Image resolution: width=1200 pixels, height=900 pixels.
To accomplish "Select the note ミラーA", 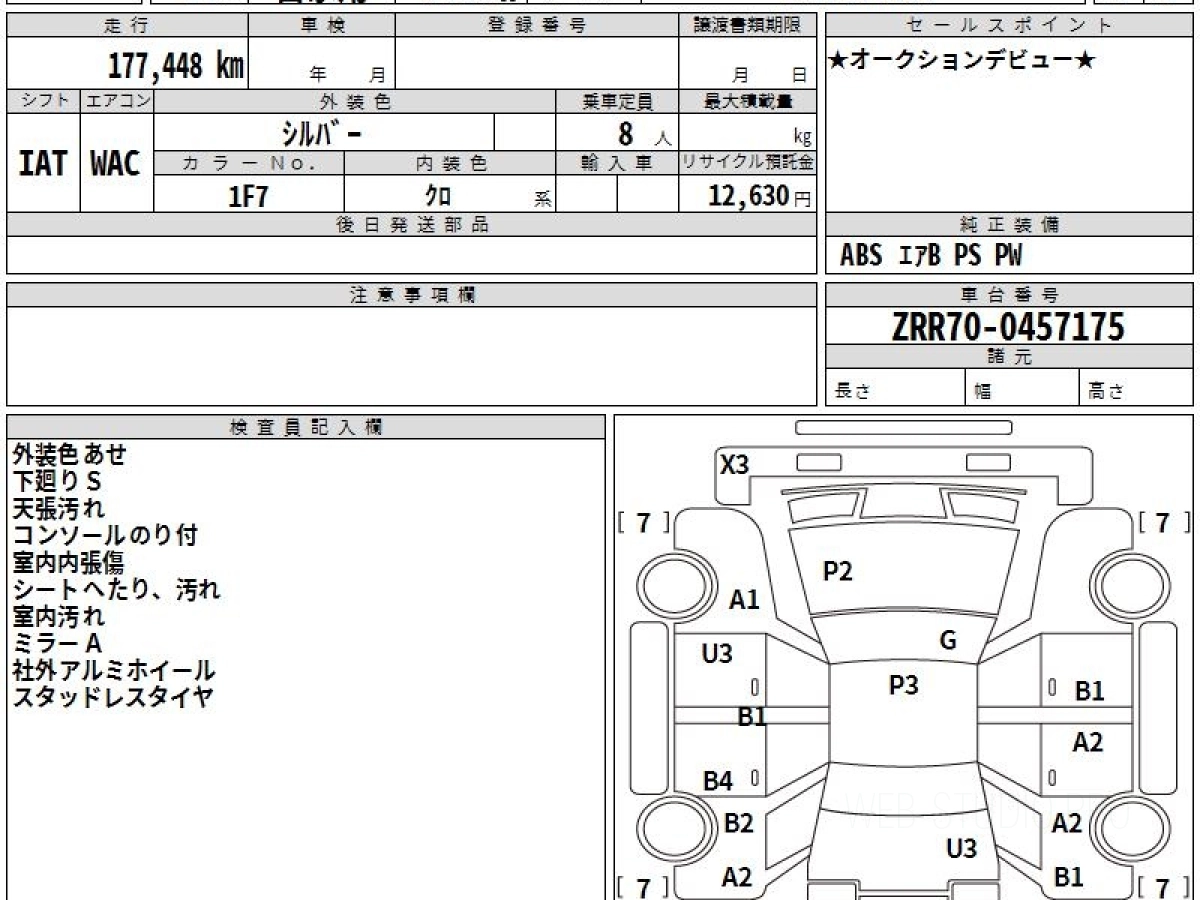I will (x=57, y=643).
